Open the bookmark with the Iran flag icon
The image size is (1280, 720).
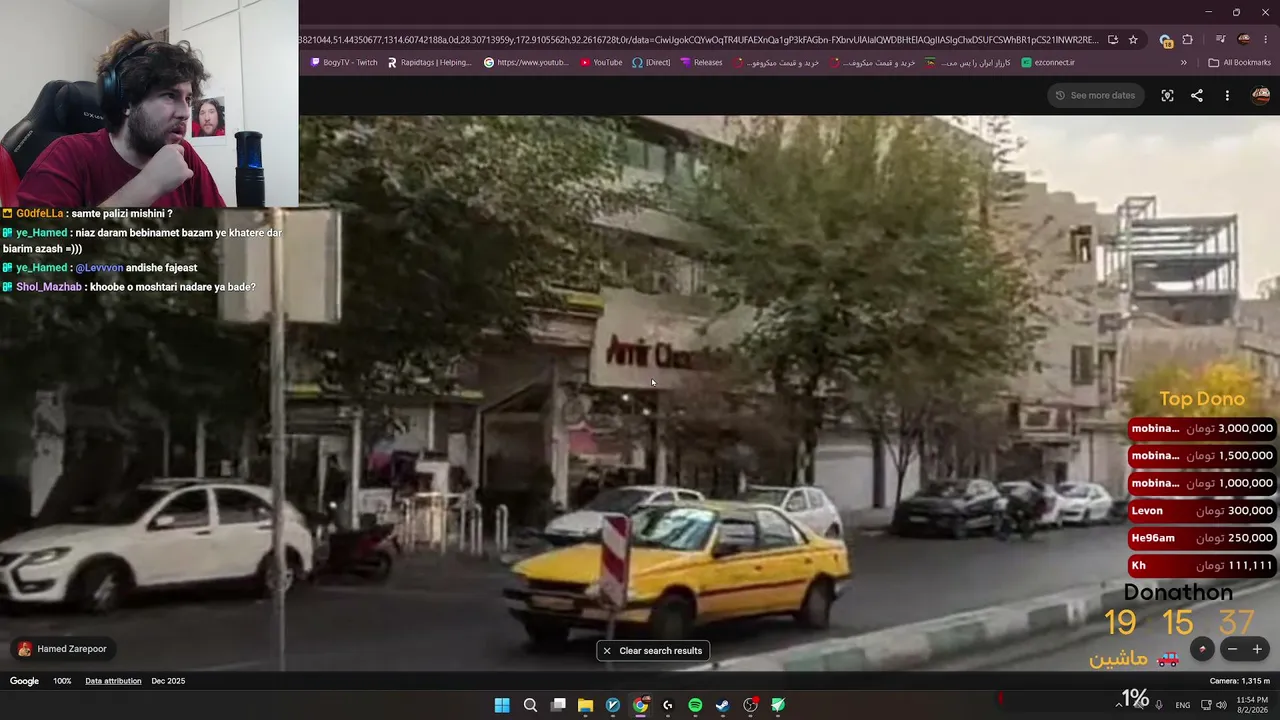[967, 62]
